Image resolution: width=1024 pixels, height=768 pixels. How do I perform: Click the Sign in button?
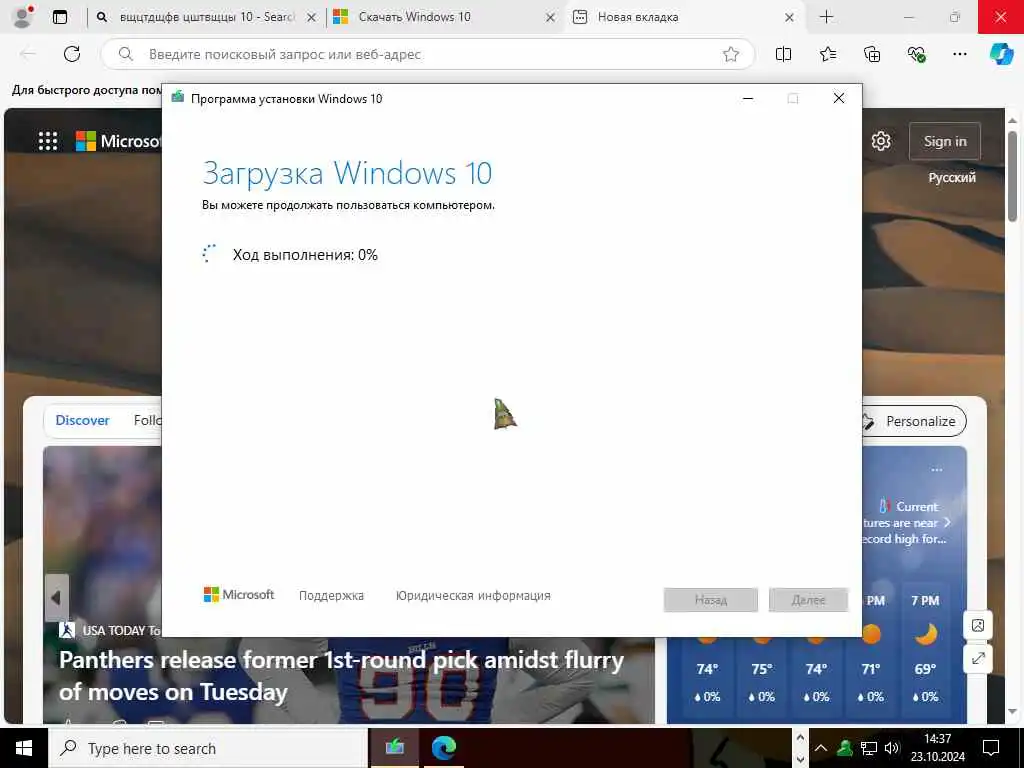[x=945, y=141]
